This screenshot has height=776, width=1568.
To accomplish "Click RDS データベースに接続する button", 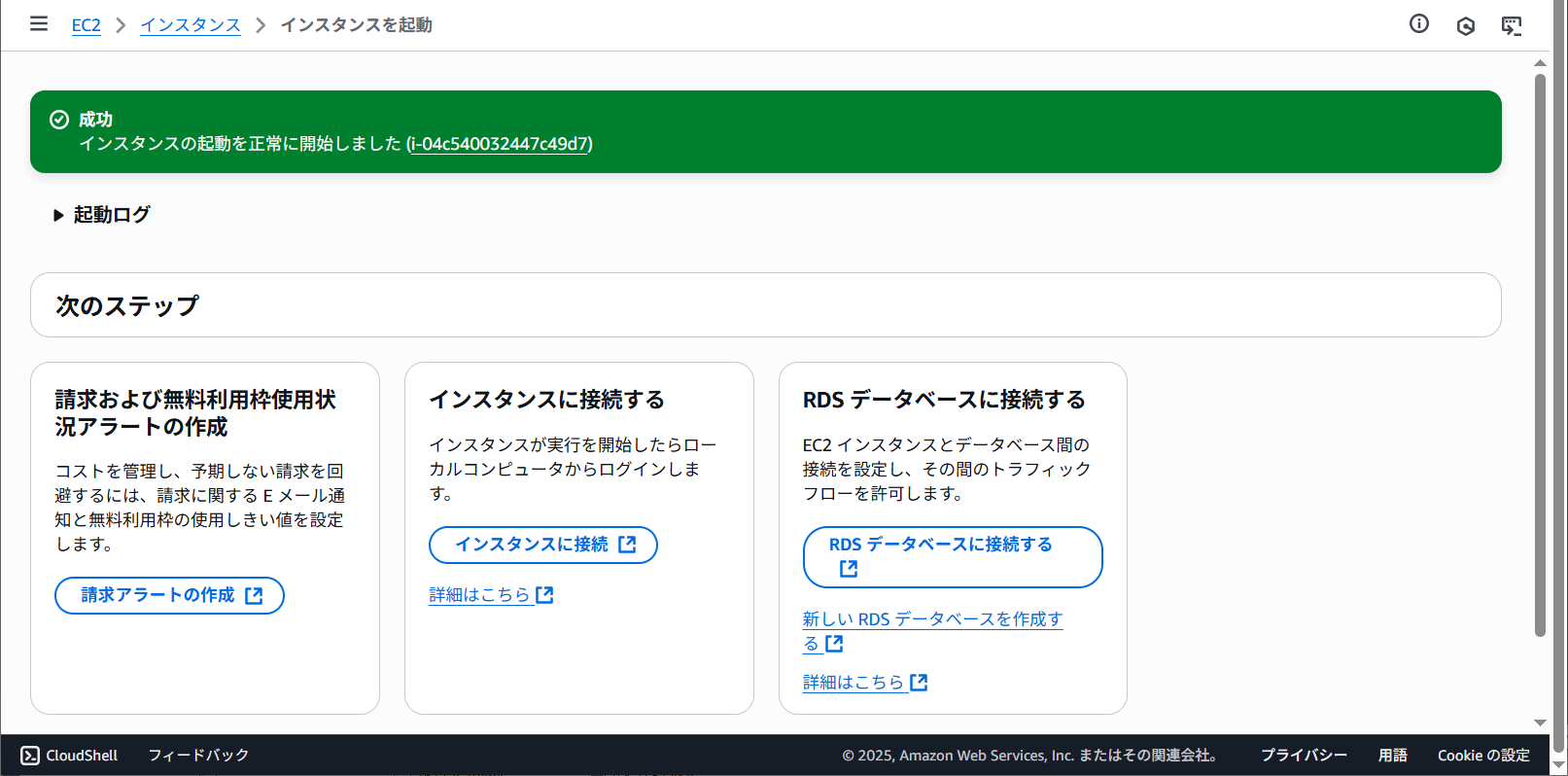I will (x=952, y=556).
